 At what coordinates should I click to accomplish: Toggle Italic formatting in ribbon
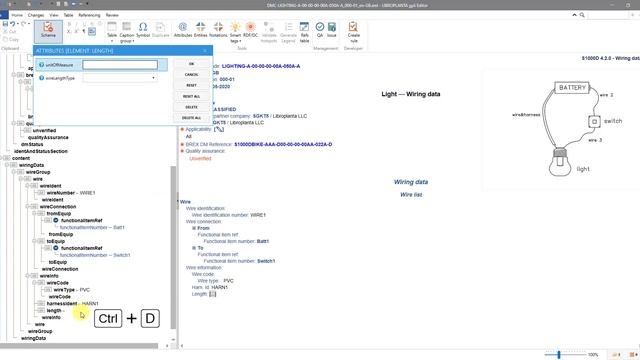tap(77, 24)
